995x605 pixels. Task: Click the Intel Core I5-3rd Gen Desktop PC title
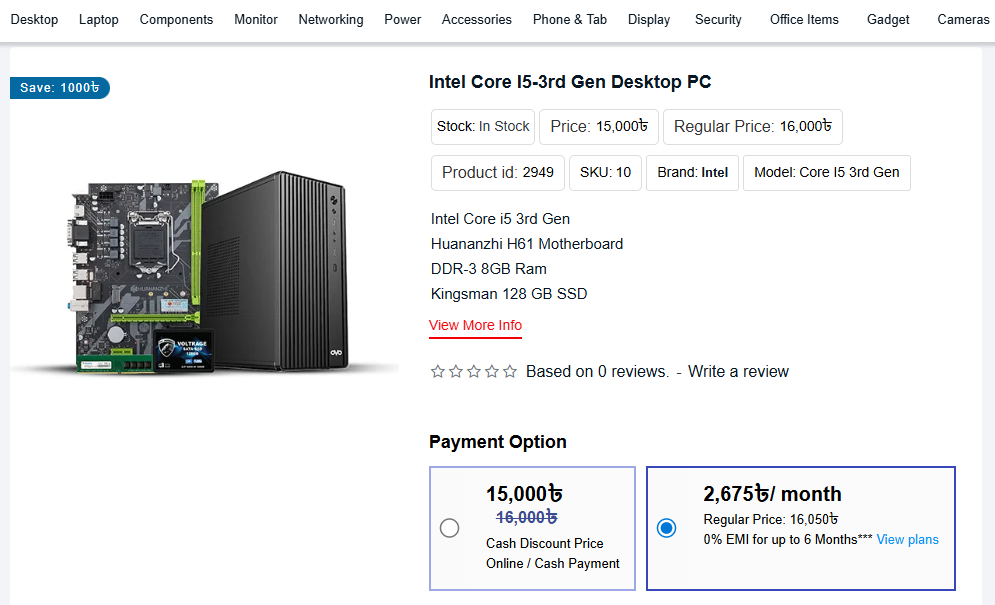pos(570,82)
